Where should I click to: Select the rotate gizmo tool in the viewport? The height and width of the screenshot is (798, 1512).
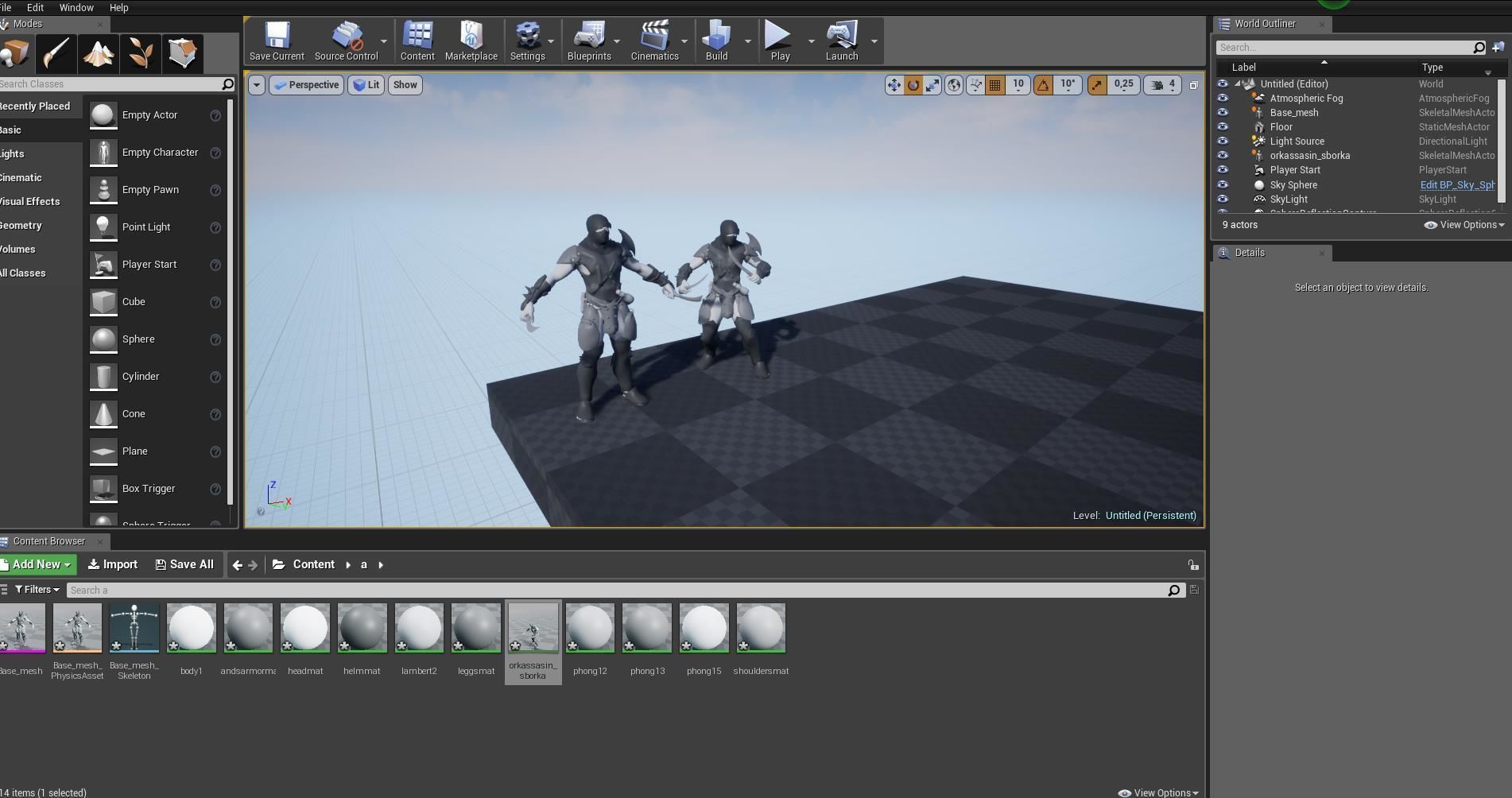coord(913,85)
